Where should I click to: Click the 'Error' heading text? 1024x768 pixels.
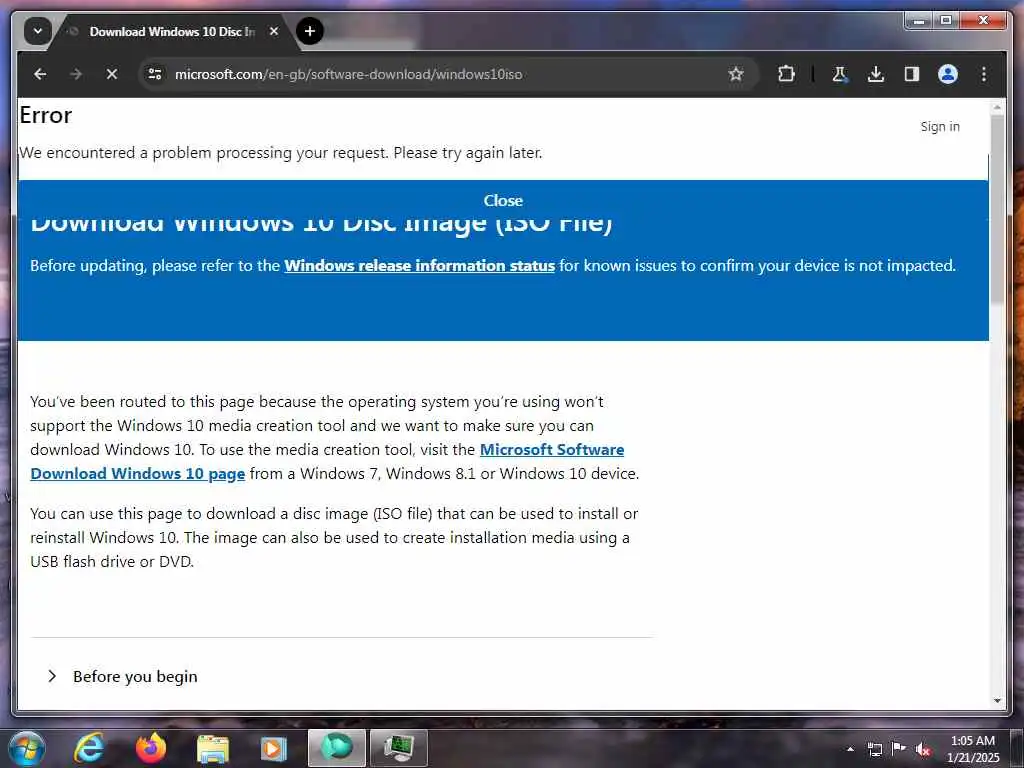[x=46, y=115]
